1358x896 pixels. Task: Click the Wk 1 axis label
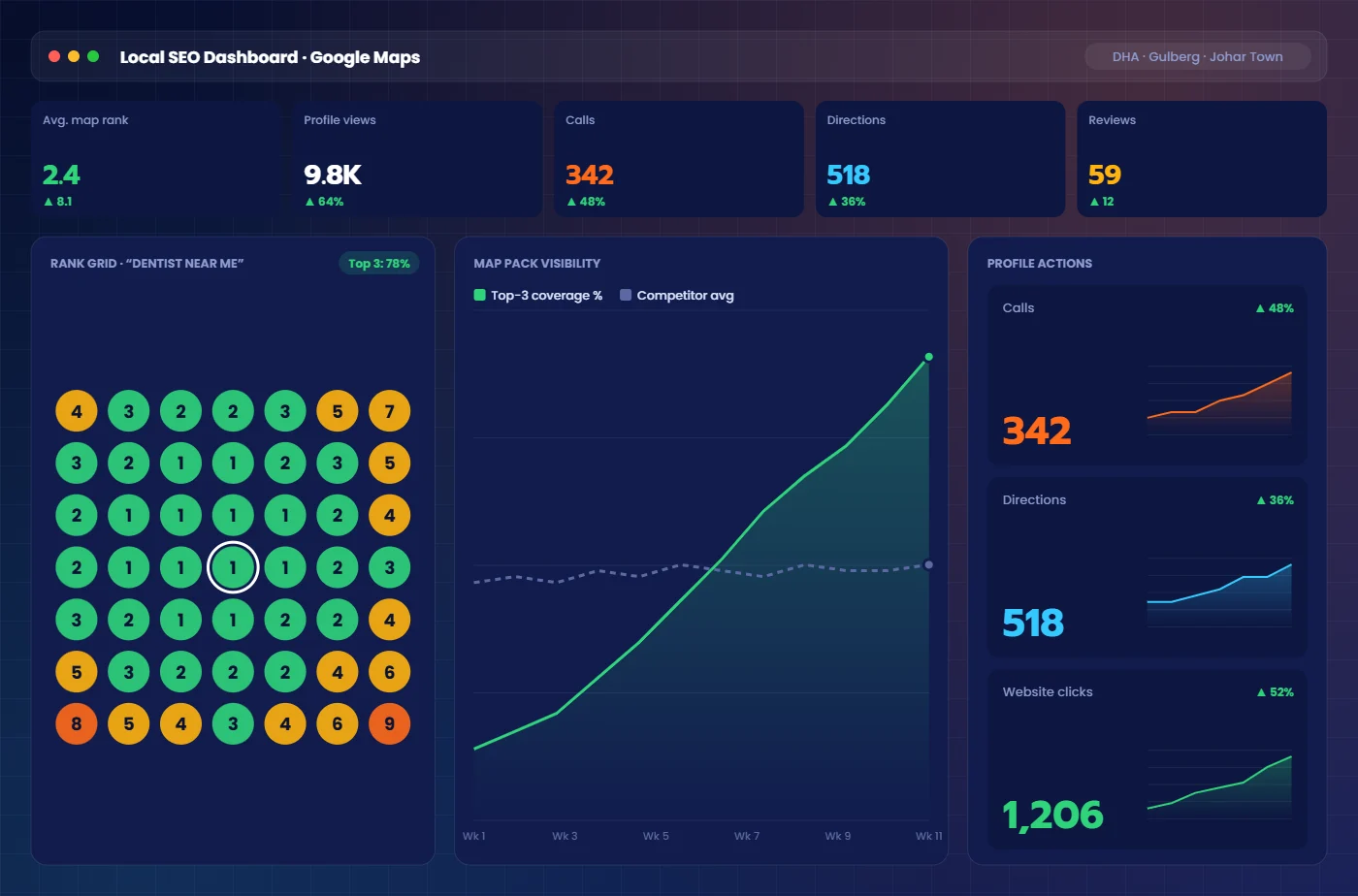[x=474, y=836]
